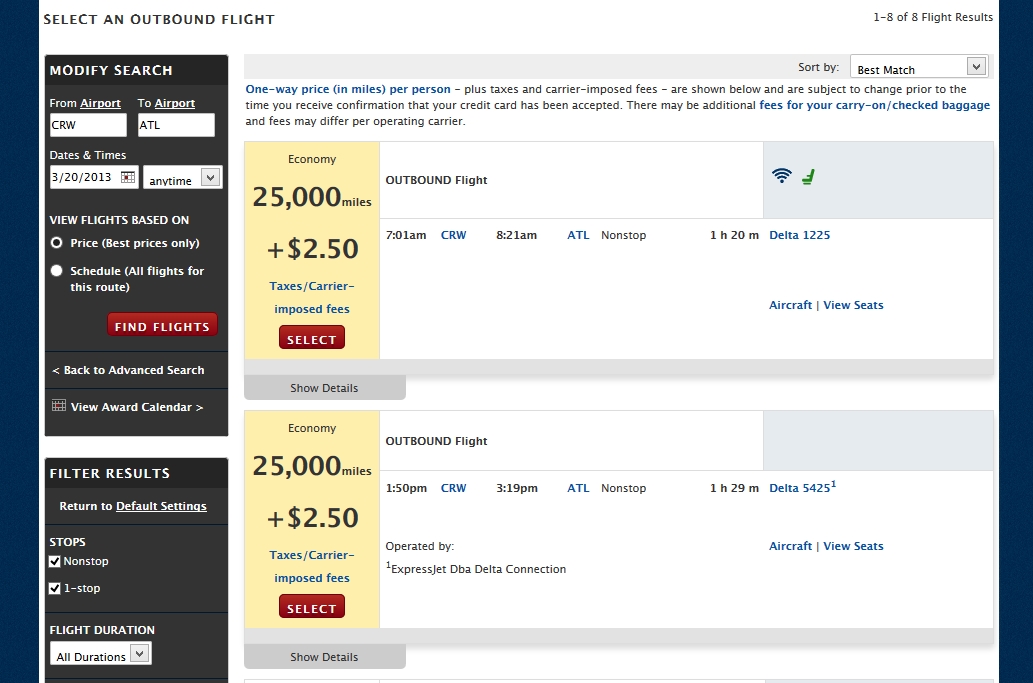Show Details for the 7:01am flight

[324, 388]
